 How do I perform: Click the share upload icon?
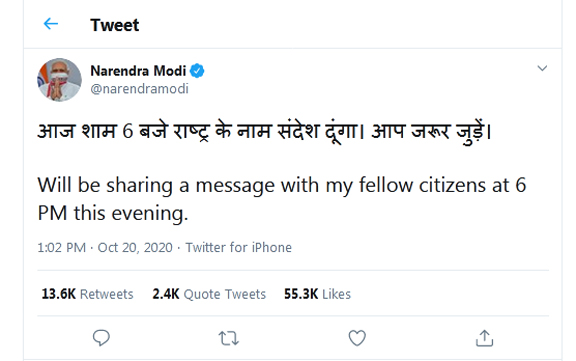(485, 338)
